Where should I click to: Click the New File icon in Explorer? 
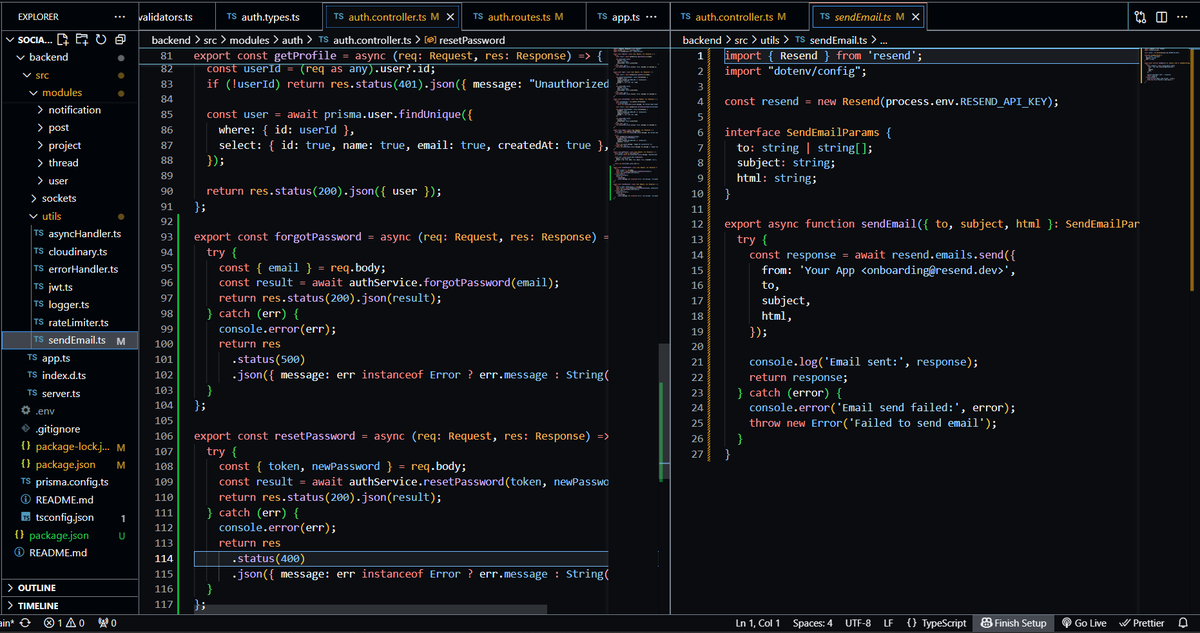[65, 40]
